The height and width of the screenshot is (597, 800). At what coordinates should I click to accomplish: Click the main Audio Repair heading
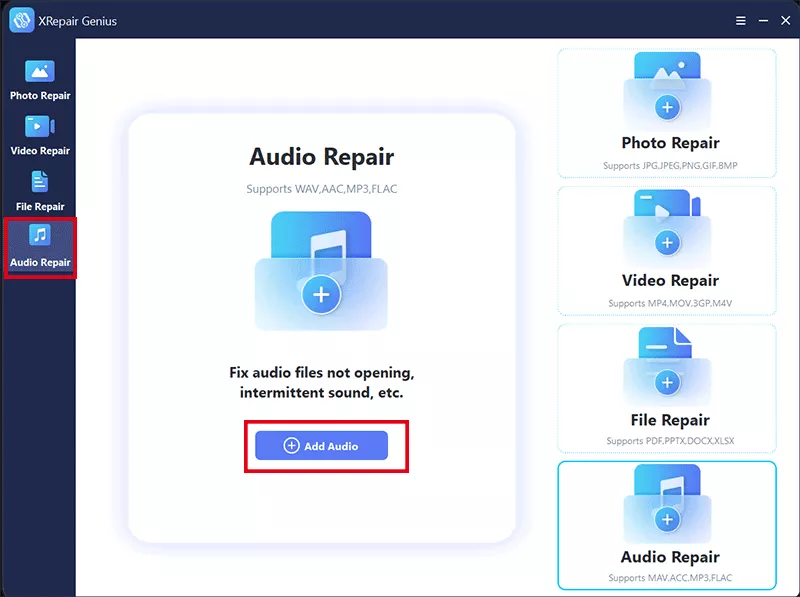click(x=321, y=157)
